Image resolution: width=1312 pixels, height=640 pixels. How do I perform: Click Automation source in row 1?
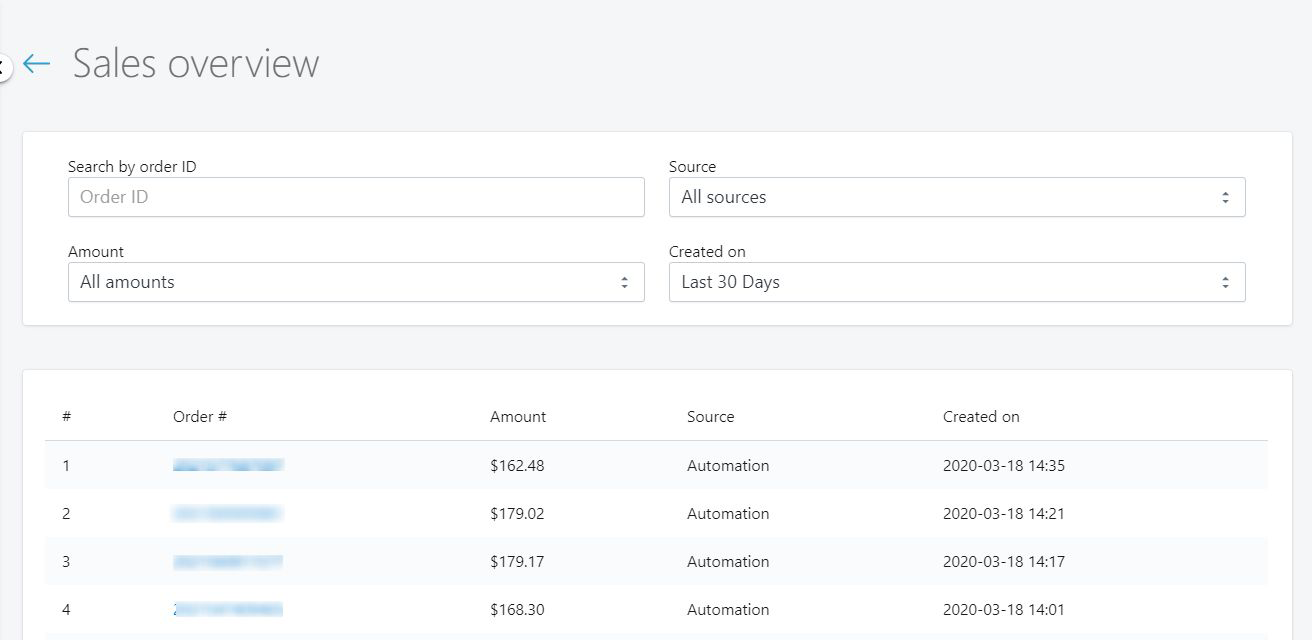click(728, 466)
